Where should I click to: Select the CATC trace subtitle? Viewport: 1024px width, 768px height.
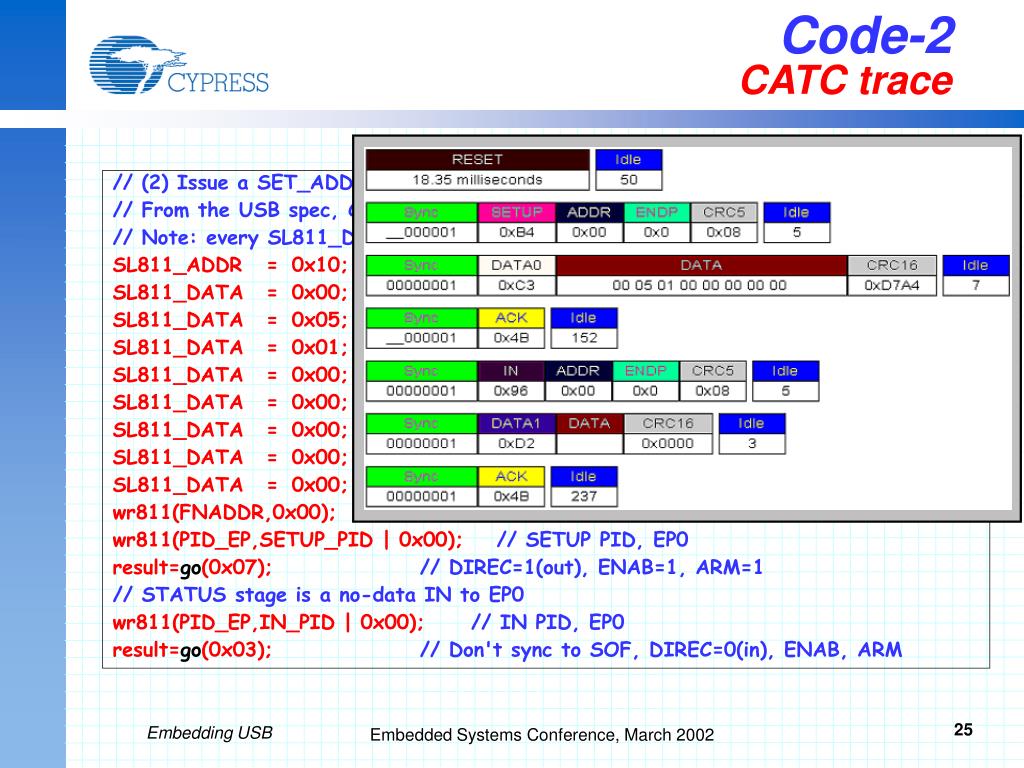tap(846, 80)
